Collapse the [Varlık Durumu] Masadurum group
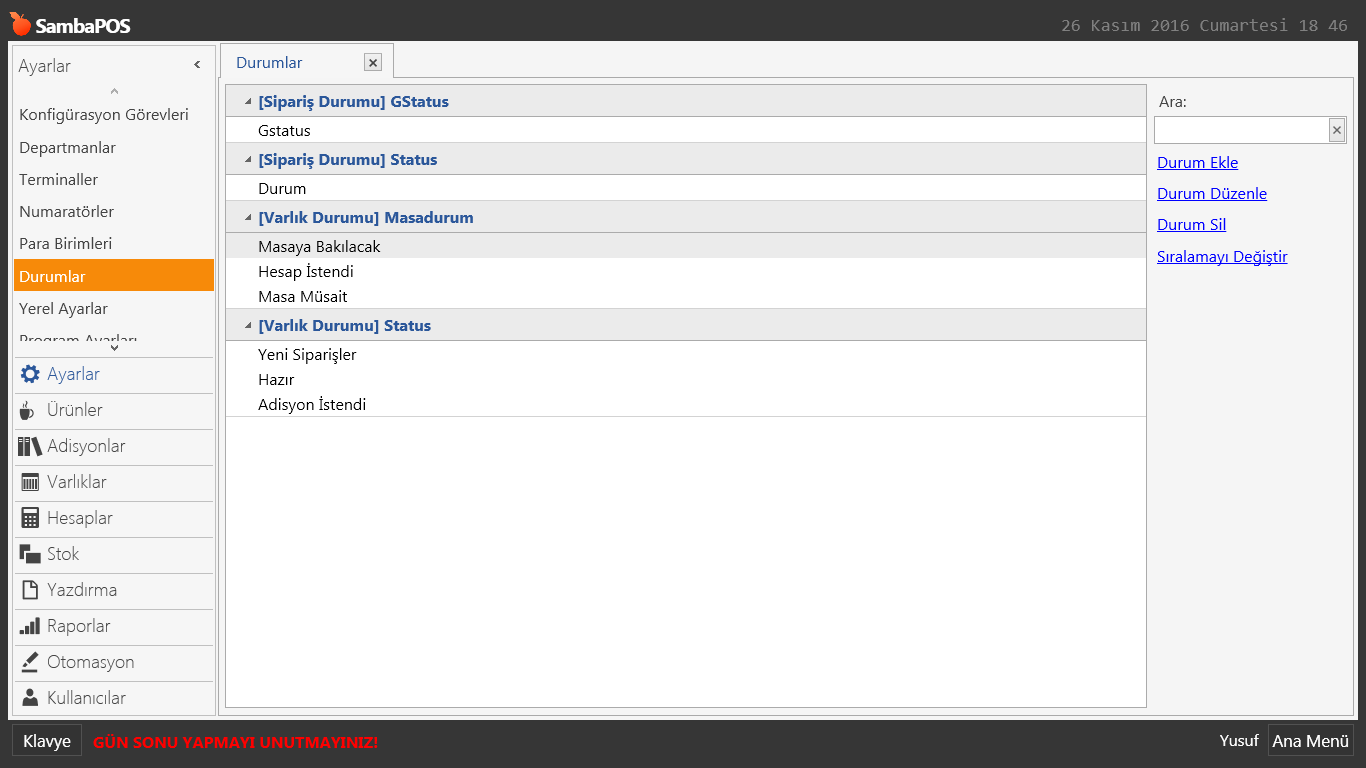The width and height of the screenshot is (1366, 768). click(247, 218)
